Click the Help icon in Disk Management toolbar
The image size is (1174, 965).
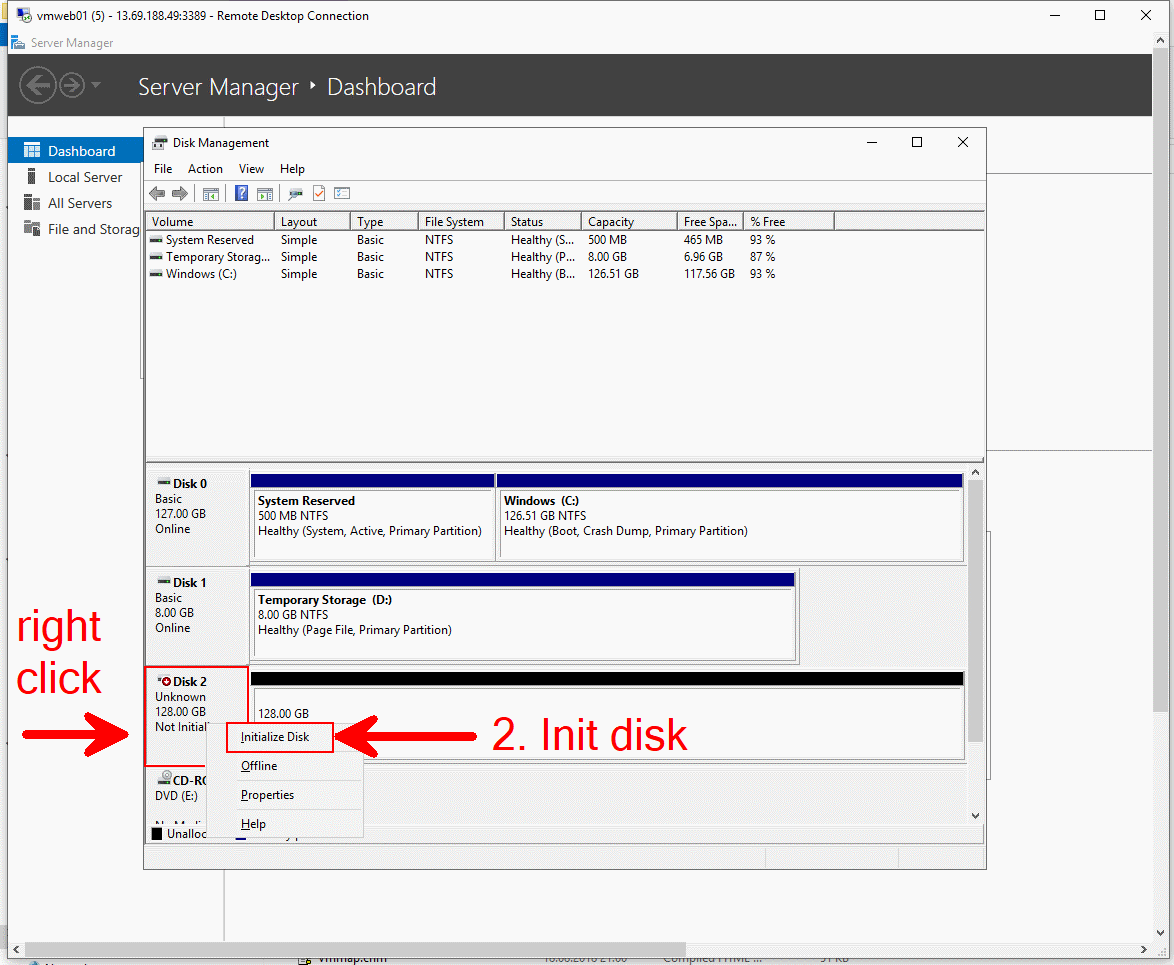pos(241,192)
